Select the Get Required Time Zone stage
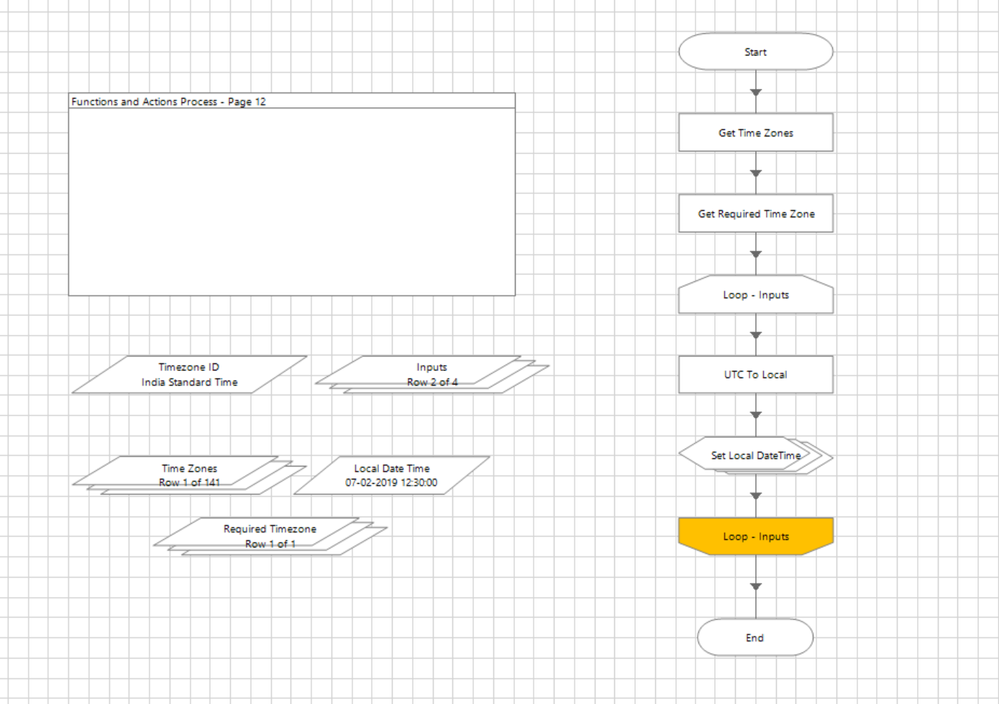Image resolution: width=999 pixels, height=704 pixels. (x=756, y=213)
